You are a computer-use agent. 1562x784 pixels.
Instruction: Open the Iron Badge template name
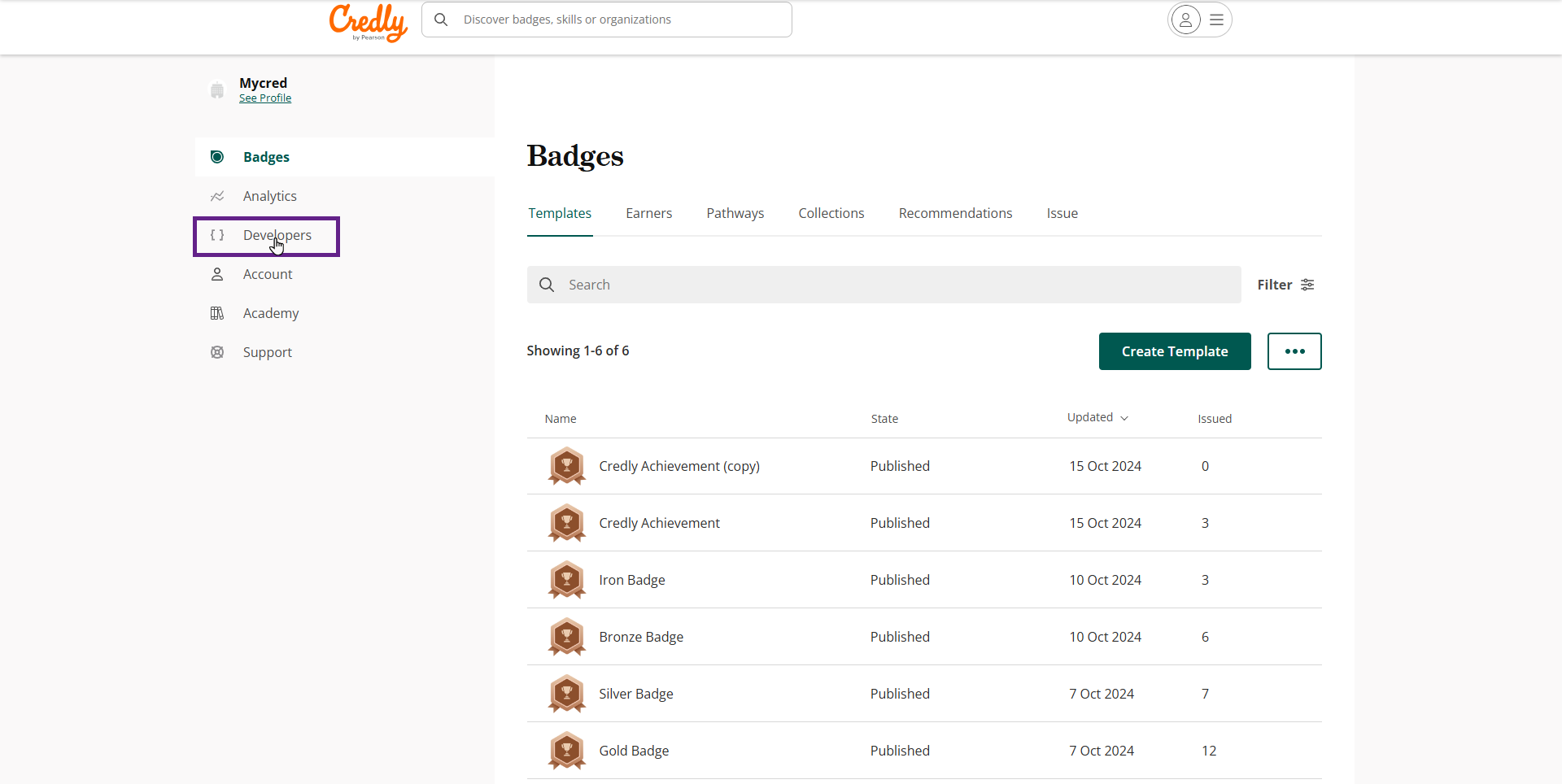[x=632, y=580]
